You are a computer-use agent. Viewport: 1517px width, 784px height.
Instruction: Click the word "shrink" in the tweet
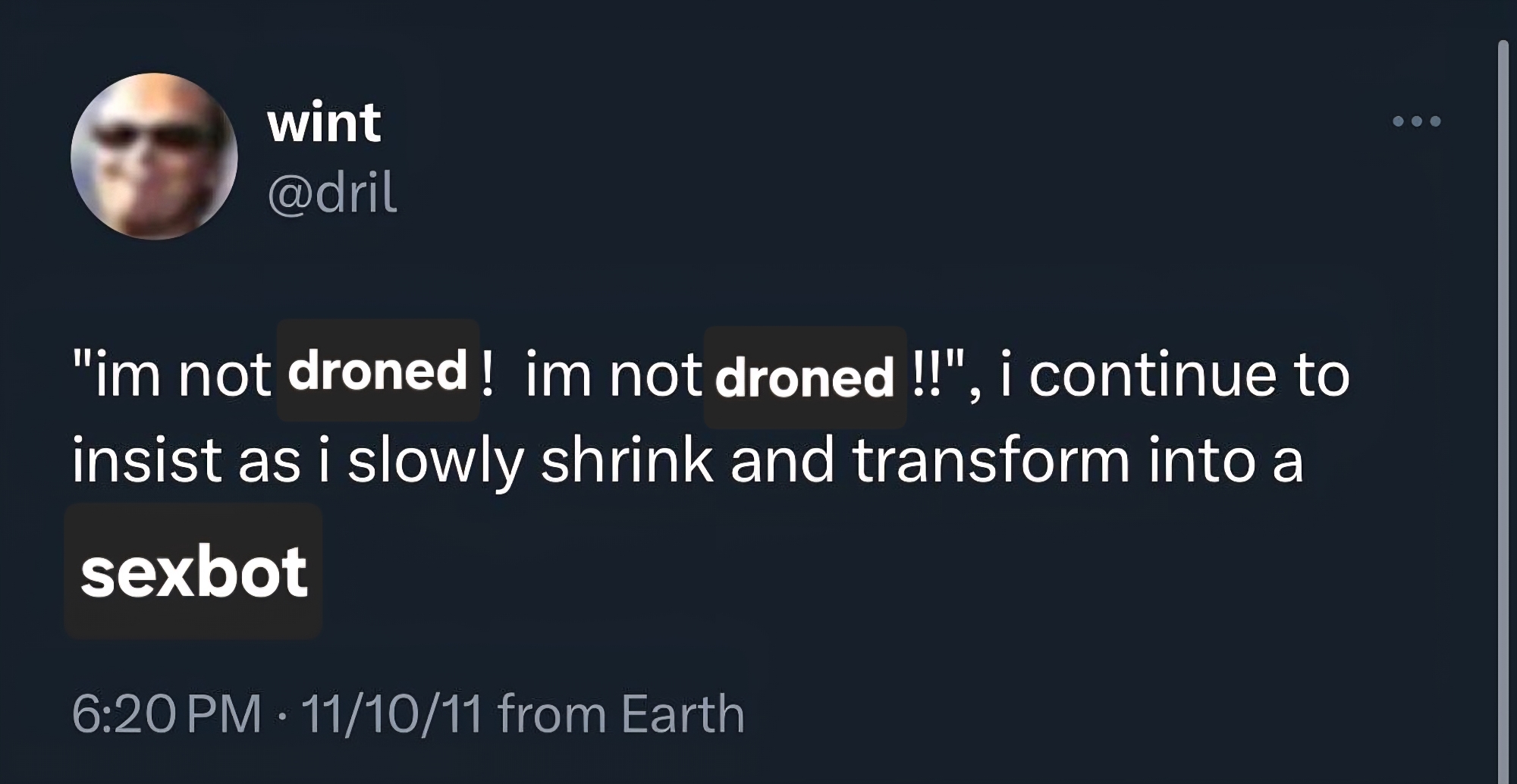click(x=627, y=460)
